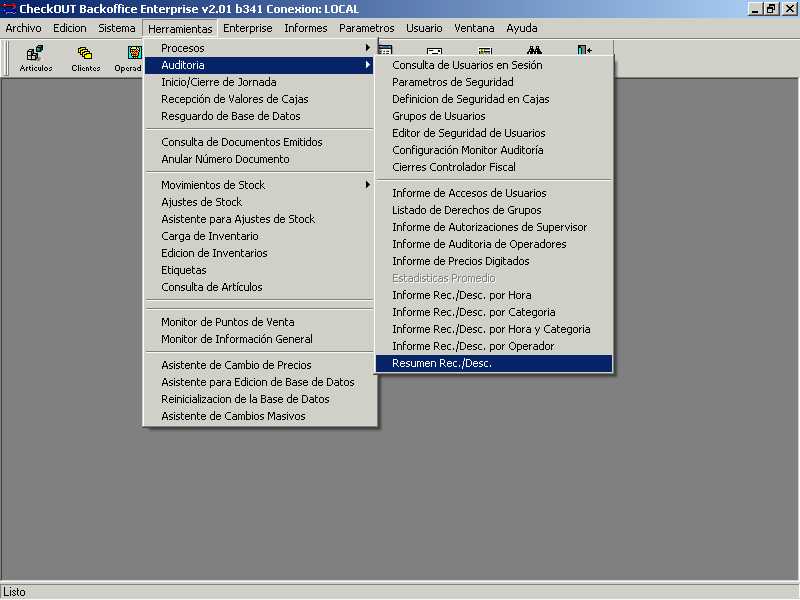The height and width of the screenshot is (600, 800).
Task: Select Edicion de Inventarios
Action: pos(259,253)
